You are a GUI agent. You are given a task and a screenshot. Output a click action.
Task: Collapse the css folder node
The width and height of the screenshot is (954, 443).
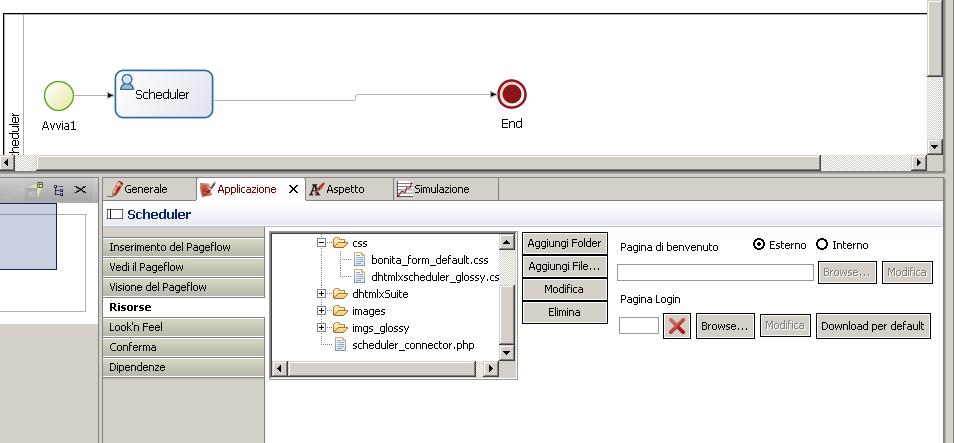click(321, 243)
